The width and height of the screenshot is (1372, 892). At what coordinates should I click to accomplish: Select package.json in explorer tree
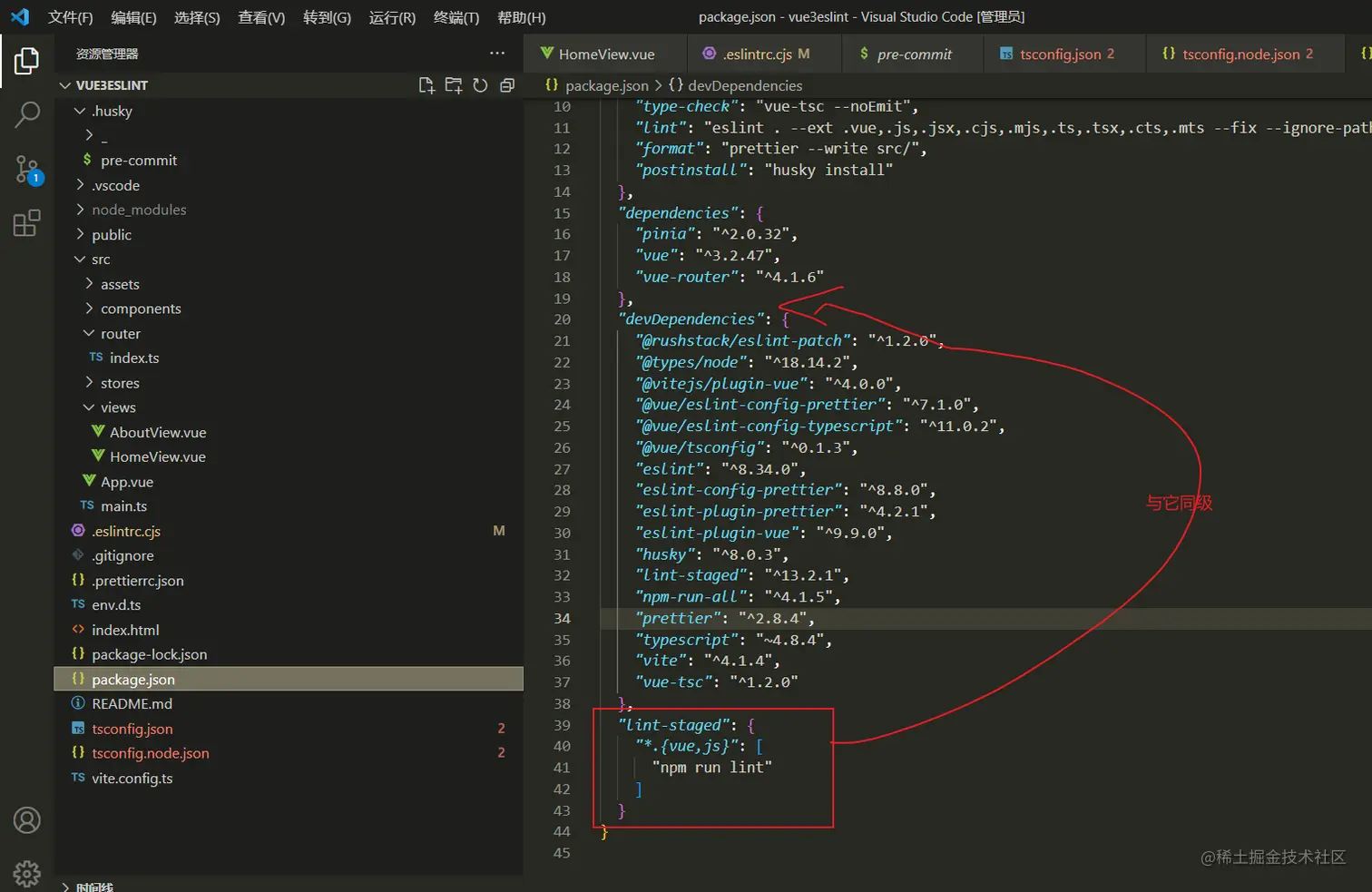tap(289, 680)
